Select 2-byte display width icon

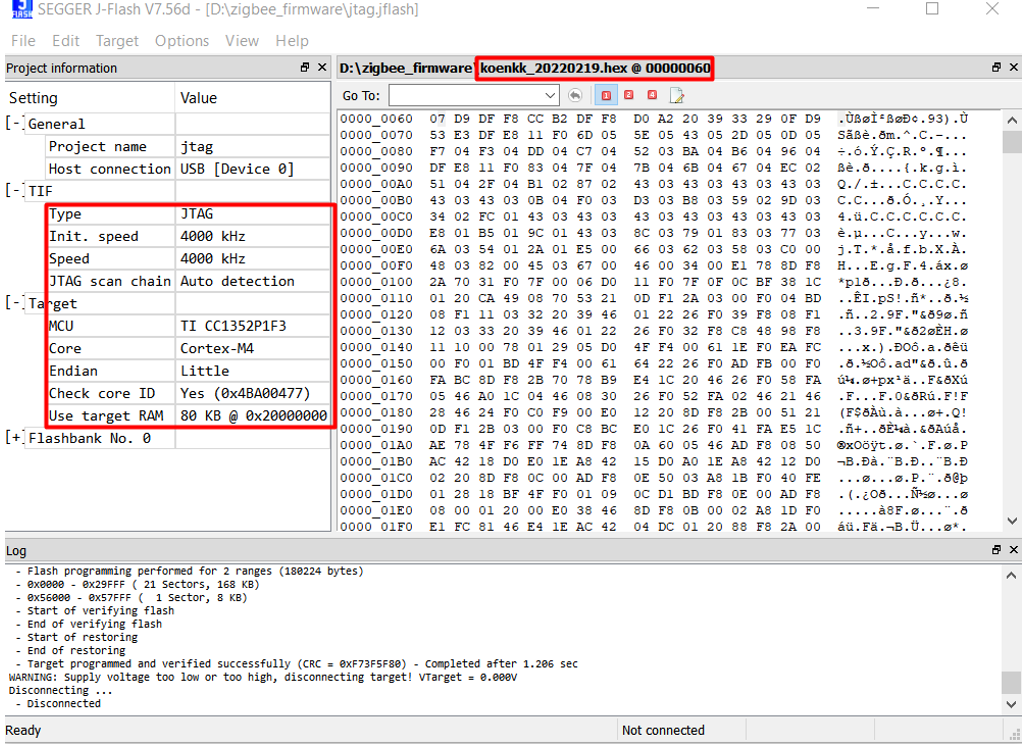[628, 95]
